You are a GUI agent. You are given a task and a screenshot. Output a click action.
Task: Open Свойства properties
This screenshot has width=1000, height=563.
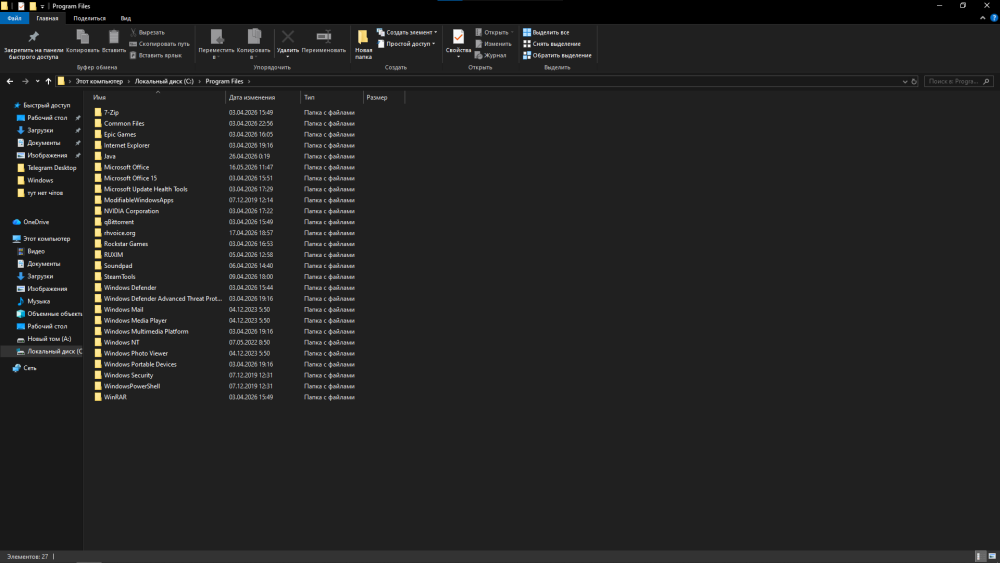point(458,43)
